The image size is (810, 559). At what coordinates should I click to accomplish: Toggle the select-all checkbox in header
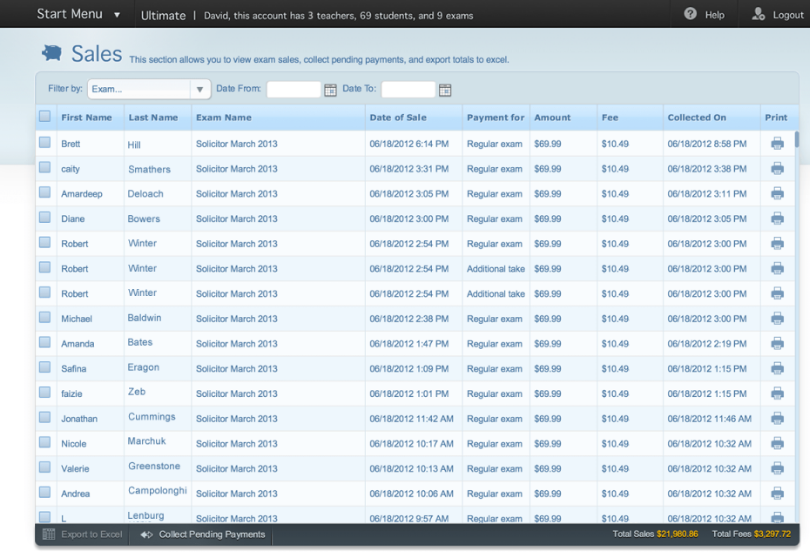tap(45, 117)
